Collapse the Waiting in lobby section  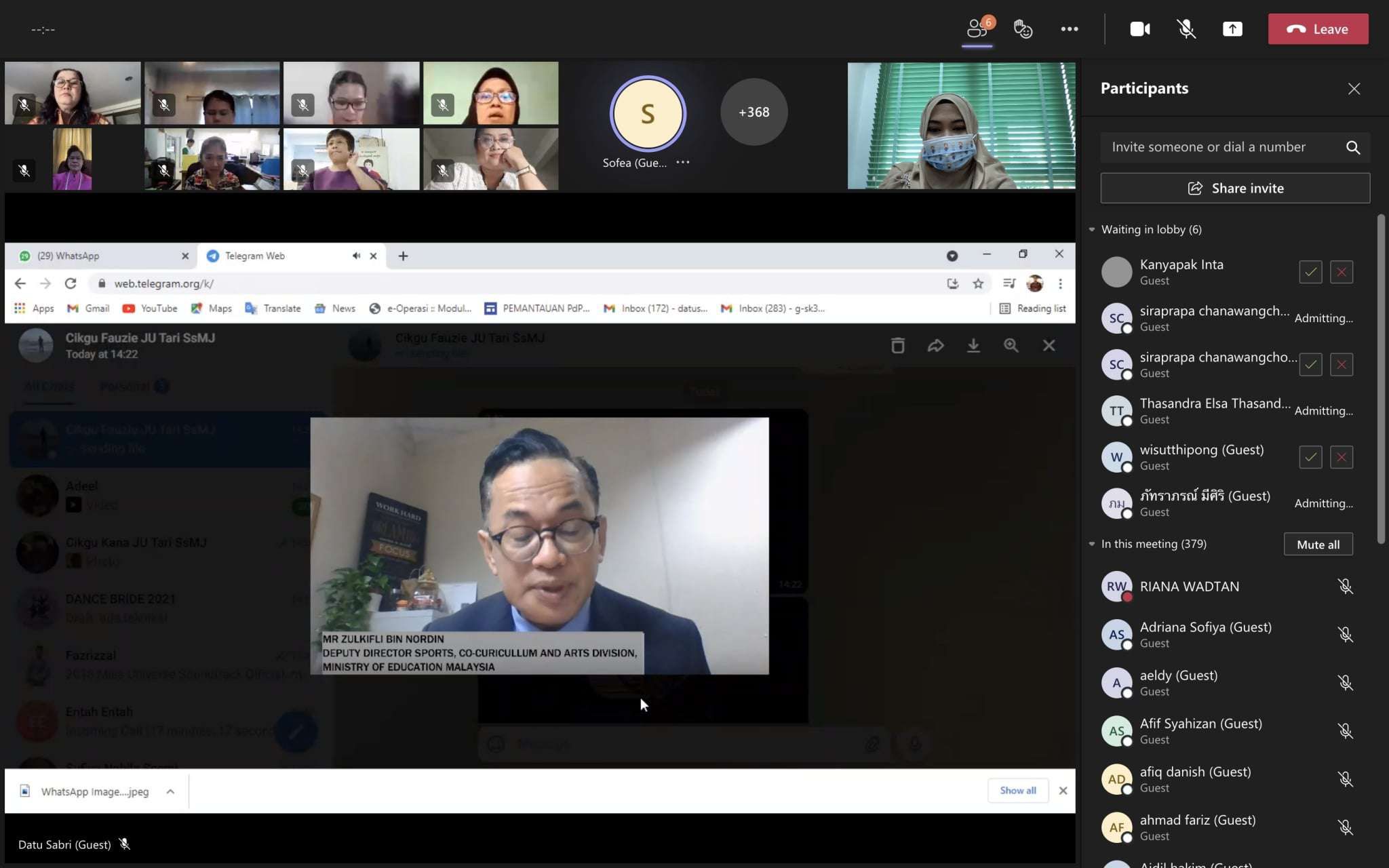coord(1092,229)
